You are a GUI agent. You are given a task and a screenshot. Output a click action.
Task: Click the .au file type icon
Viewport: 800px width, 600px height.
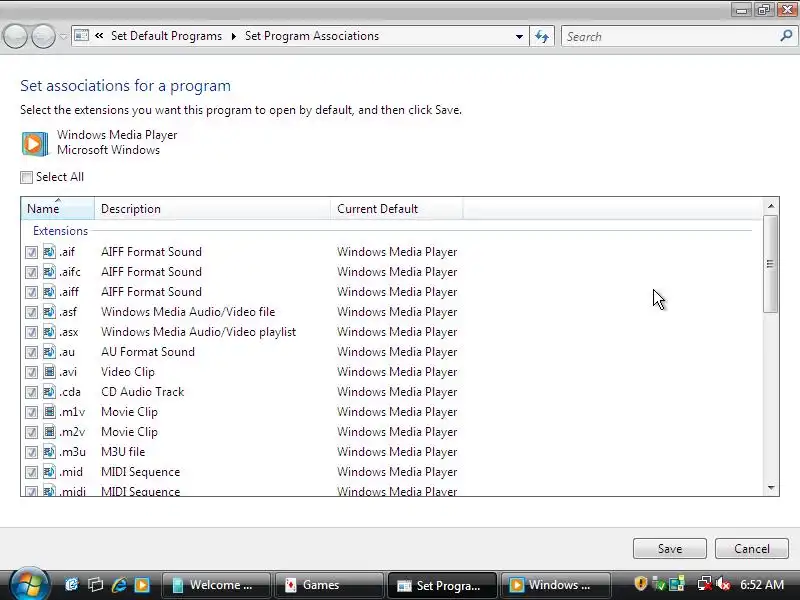[x=49, y=352]
